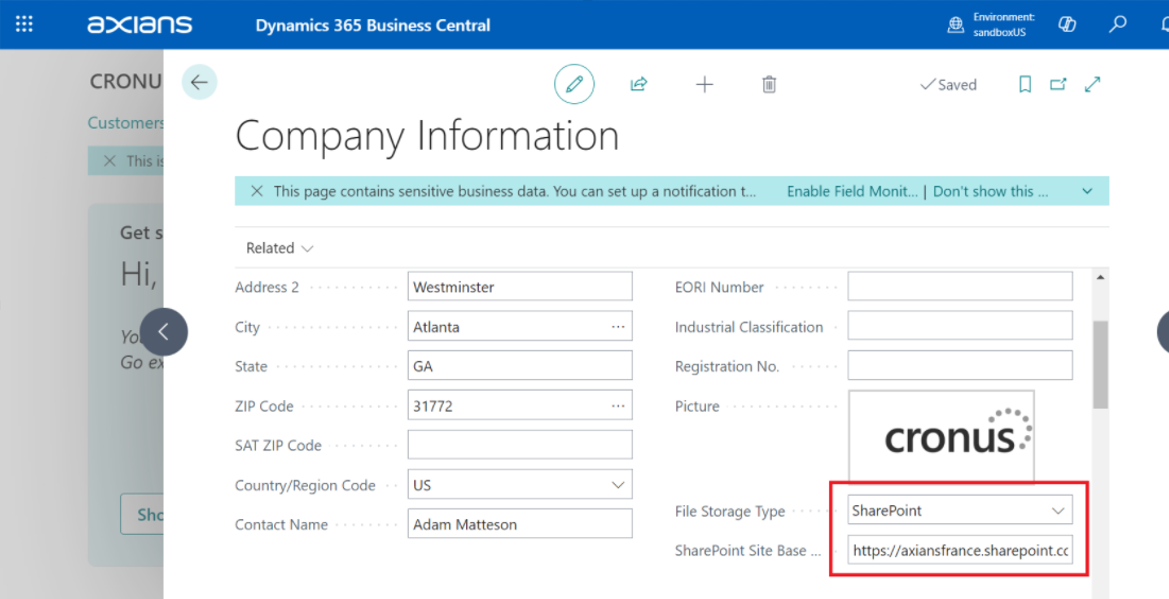This screenshot has height=599, width=1169.
Task: Expand the notification banner chevron
Action: click(x=1087, y=191)
